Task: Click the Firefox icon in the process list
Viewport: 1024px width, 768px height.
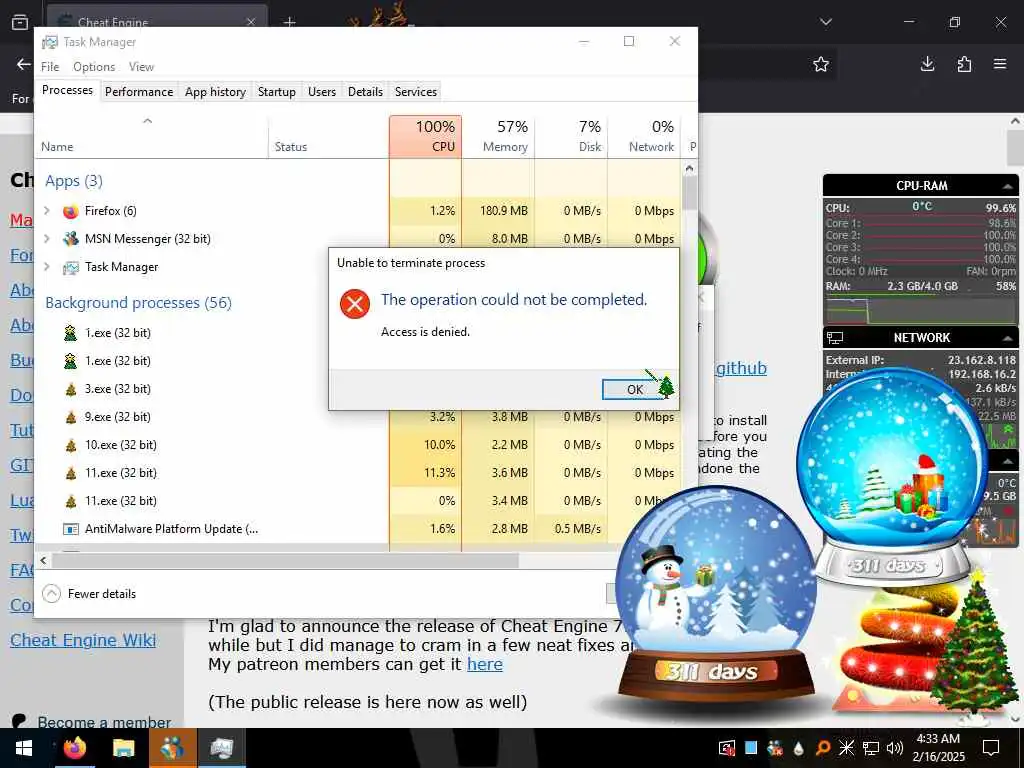Action: 71,211
